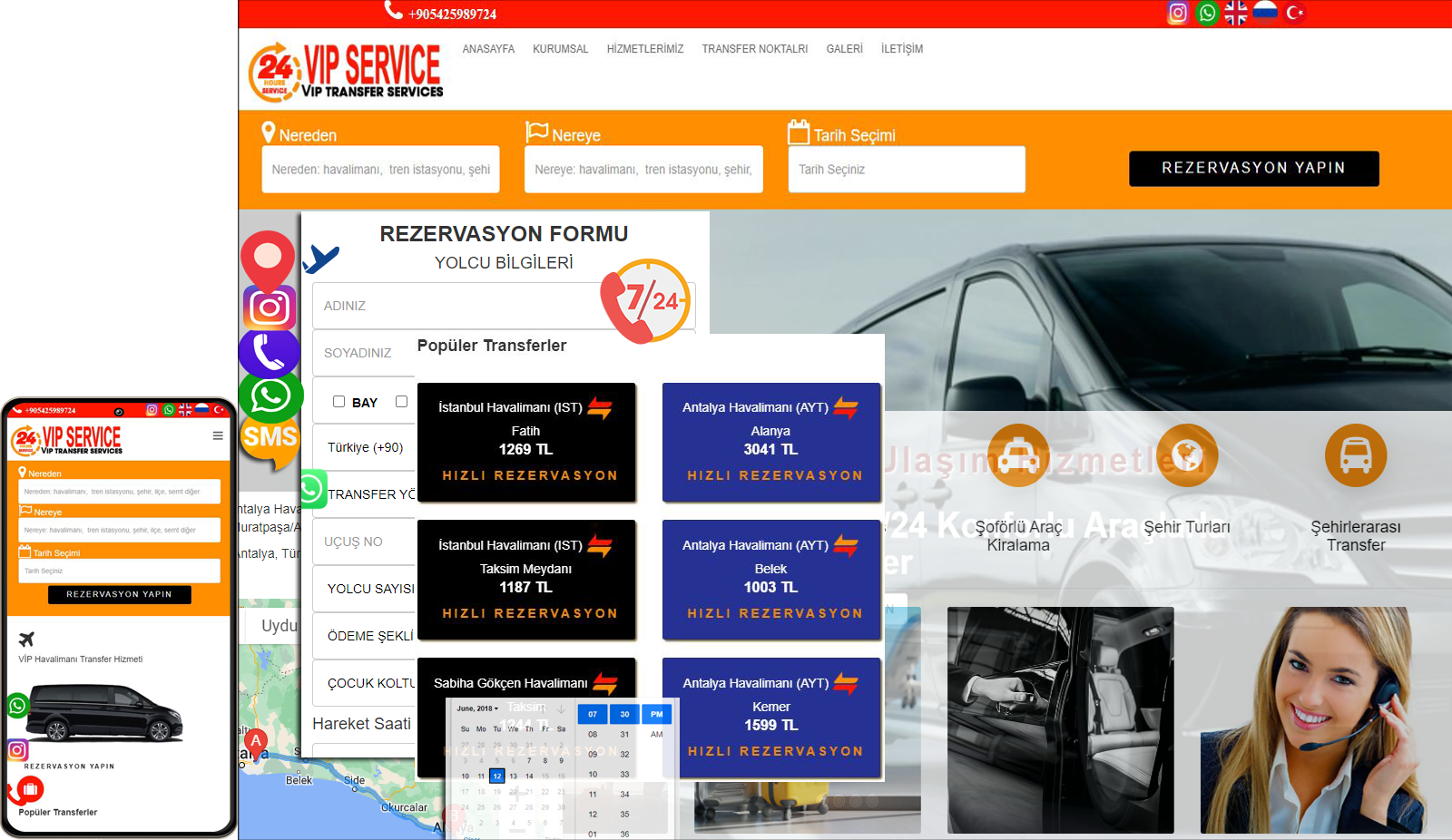Click swap arrows icon on Taksim Meydanı card

pyautogui.click(x=600, y=546)
